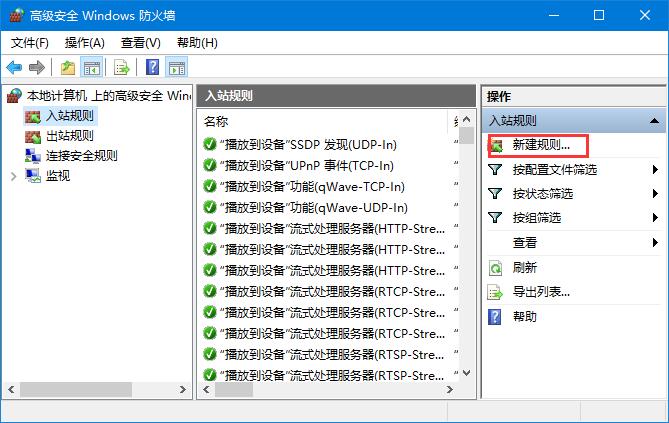Click the Forward arrow toolbar icon
The height and width of the screenshot is (423, 669).
pos(37,67)
